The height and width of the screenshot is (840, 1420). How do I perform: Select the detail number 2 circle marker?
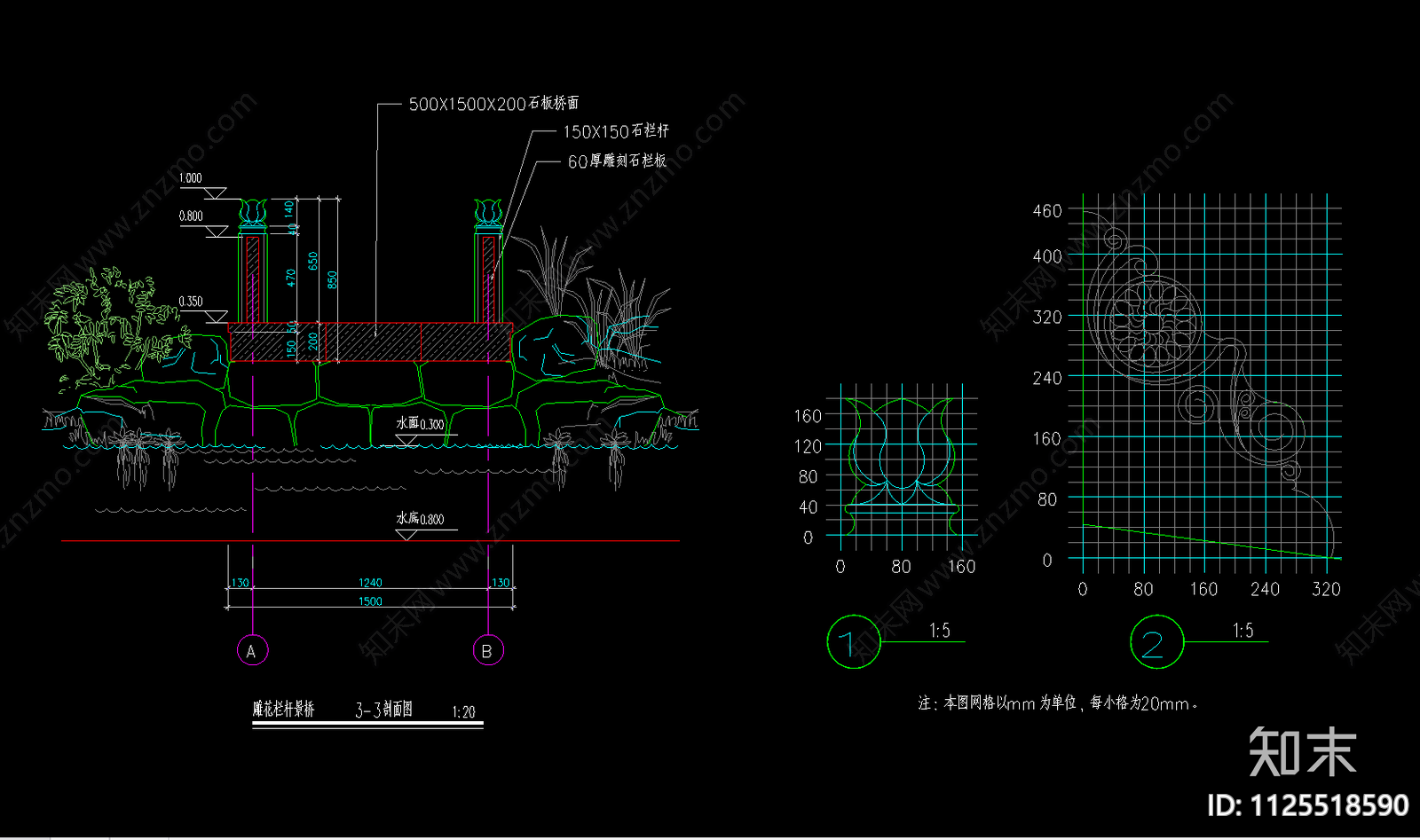click(1156, 643)
